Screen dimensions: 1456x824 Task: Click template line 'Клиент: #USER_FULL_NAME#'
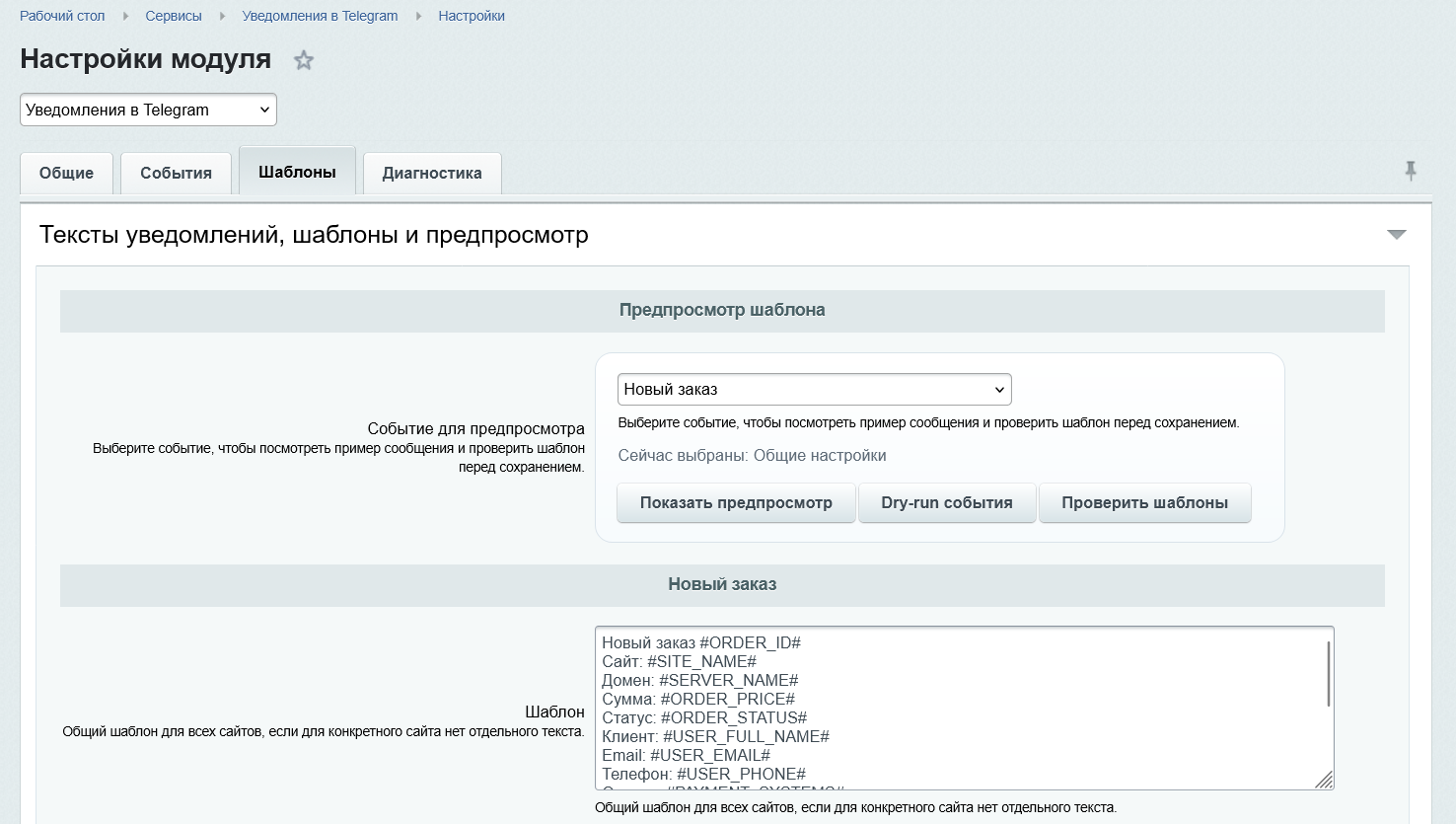[x=716, y=736]
